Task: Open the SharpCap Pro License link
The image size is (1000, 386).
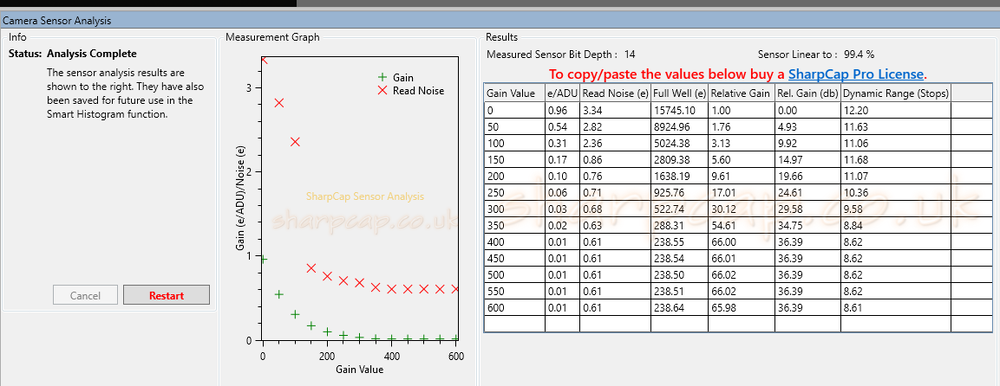Action: pos(856,74)
